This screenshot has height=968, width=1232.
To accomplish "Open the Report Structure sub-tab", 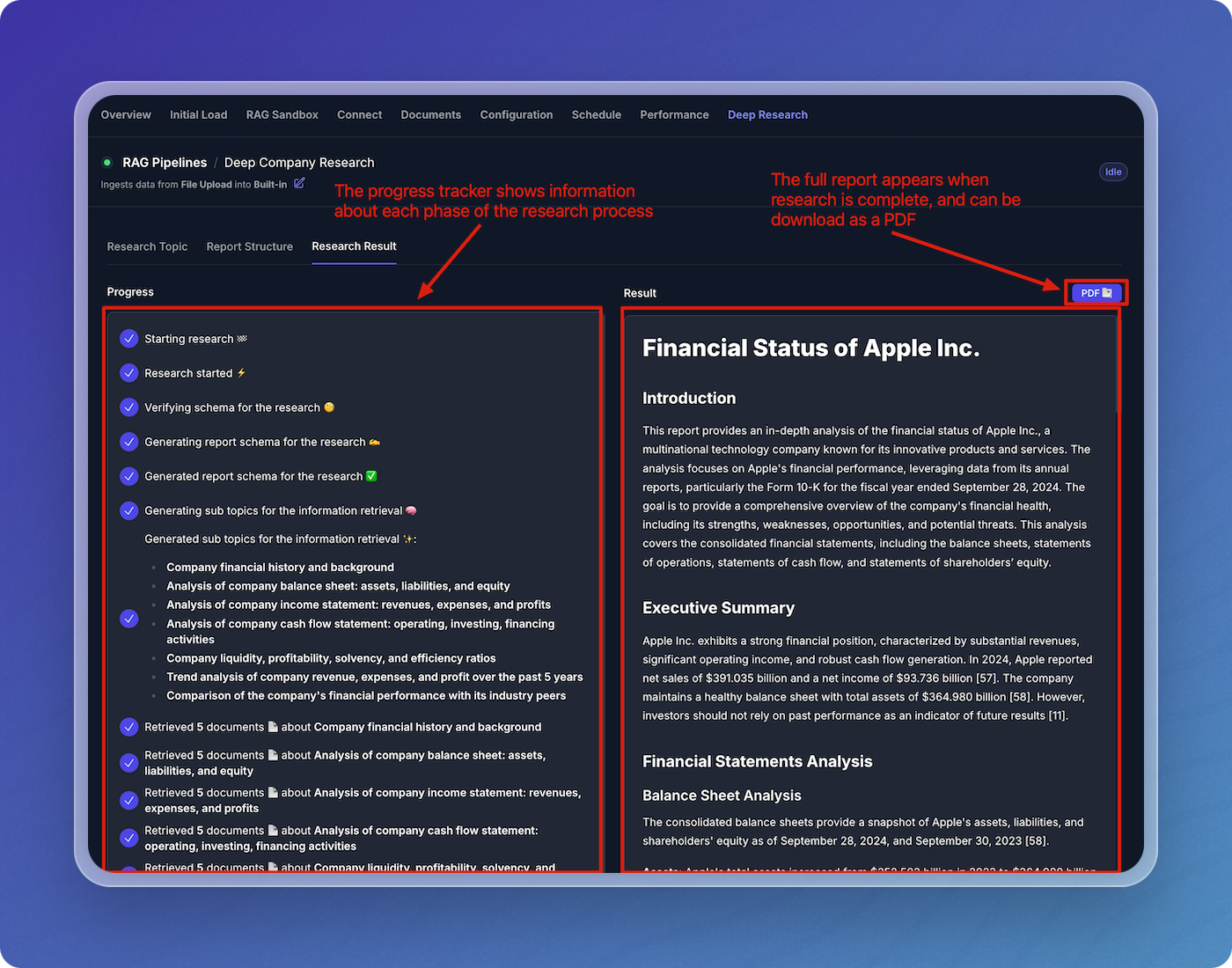I will [250, 246].
